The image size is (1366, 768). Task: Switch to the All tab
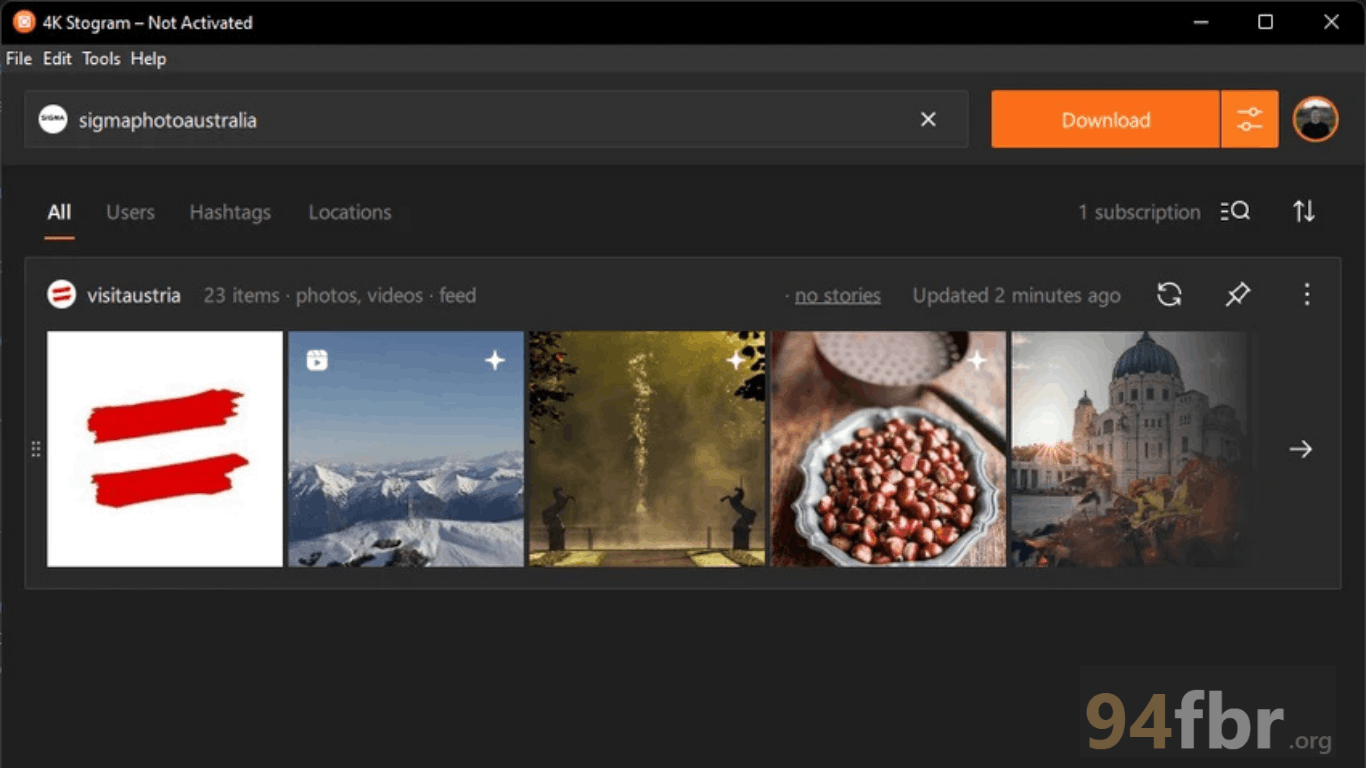click(x=59, y=212)
